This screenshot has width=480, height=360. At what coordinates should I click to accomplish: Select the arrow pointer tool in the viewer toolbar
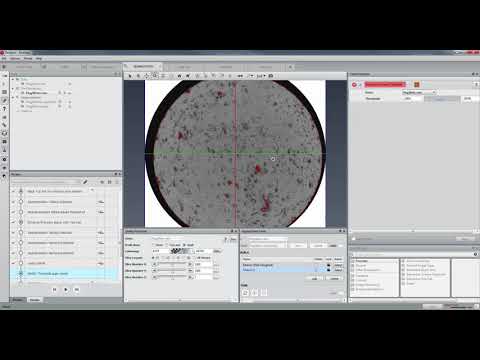point(130,76)
